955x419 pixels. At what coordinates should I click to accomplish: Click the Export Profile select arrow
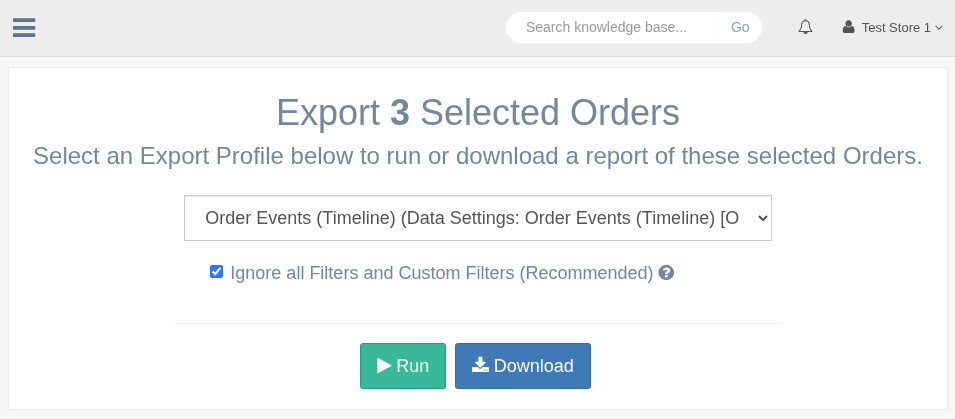pyautogui.click(x=761, y=218)
